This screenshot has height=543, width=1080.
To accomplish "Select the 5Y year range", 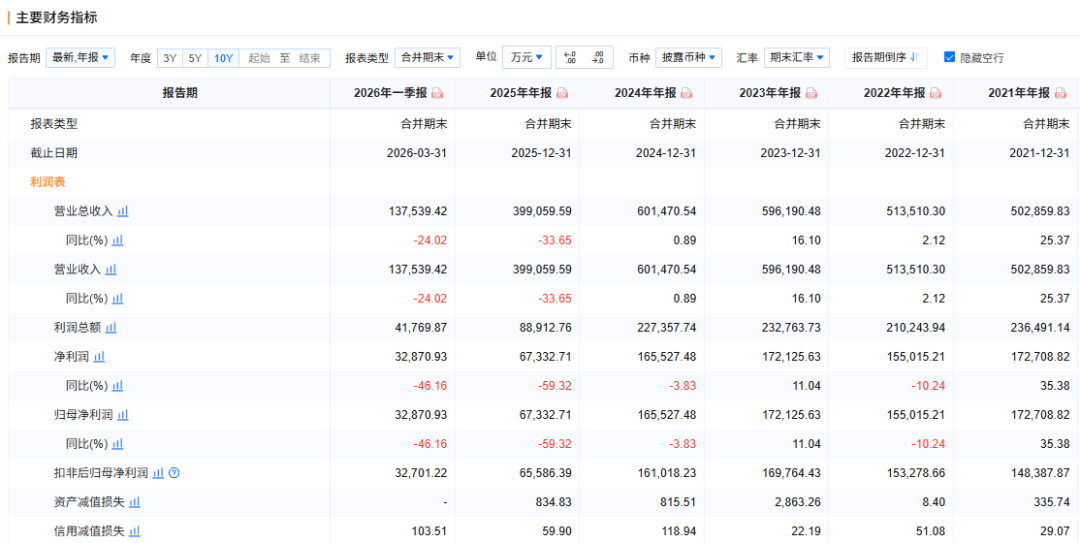I will 195,58.
